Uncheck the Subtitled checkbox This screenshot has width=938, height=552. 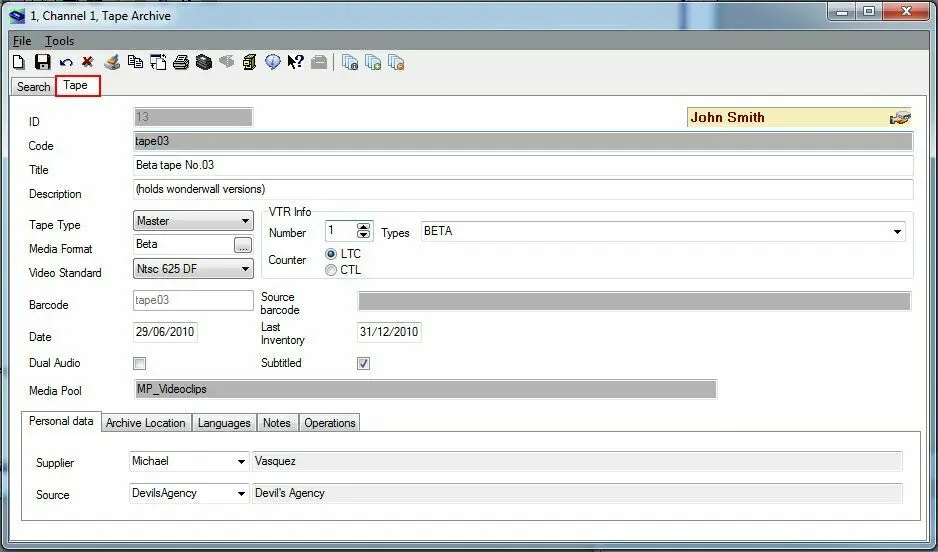[363, 364]
